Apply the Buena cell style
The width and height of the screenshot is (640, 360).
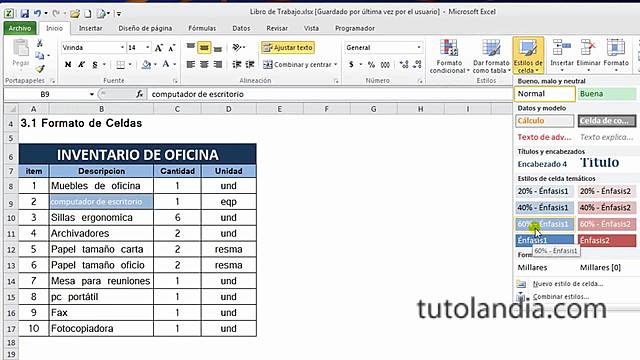pyautogui.click(x=607, y=94)
